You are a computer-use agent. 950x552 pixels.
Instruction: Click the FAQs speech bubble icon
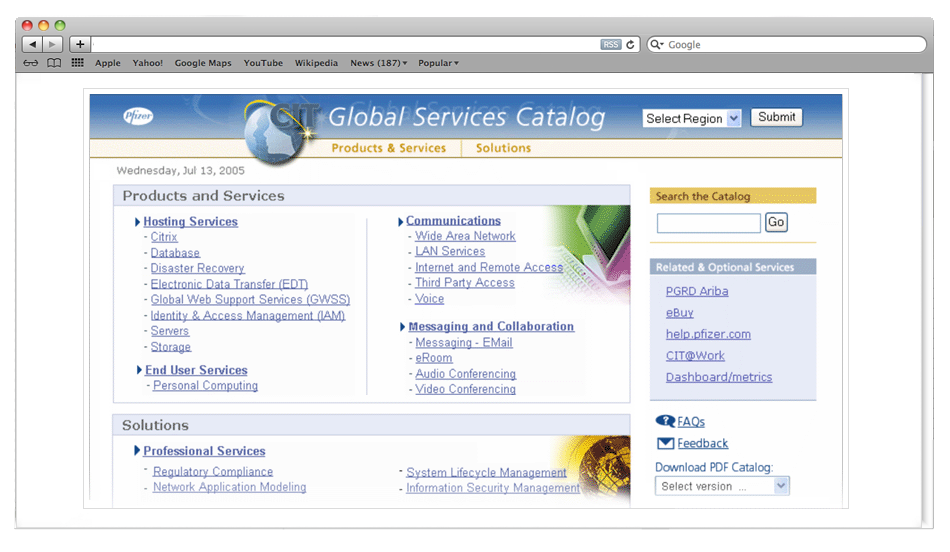[x=664, y=421]
